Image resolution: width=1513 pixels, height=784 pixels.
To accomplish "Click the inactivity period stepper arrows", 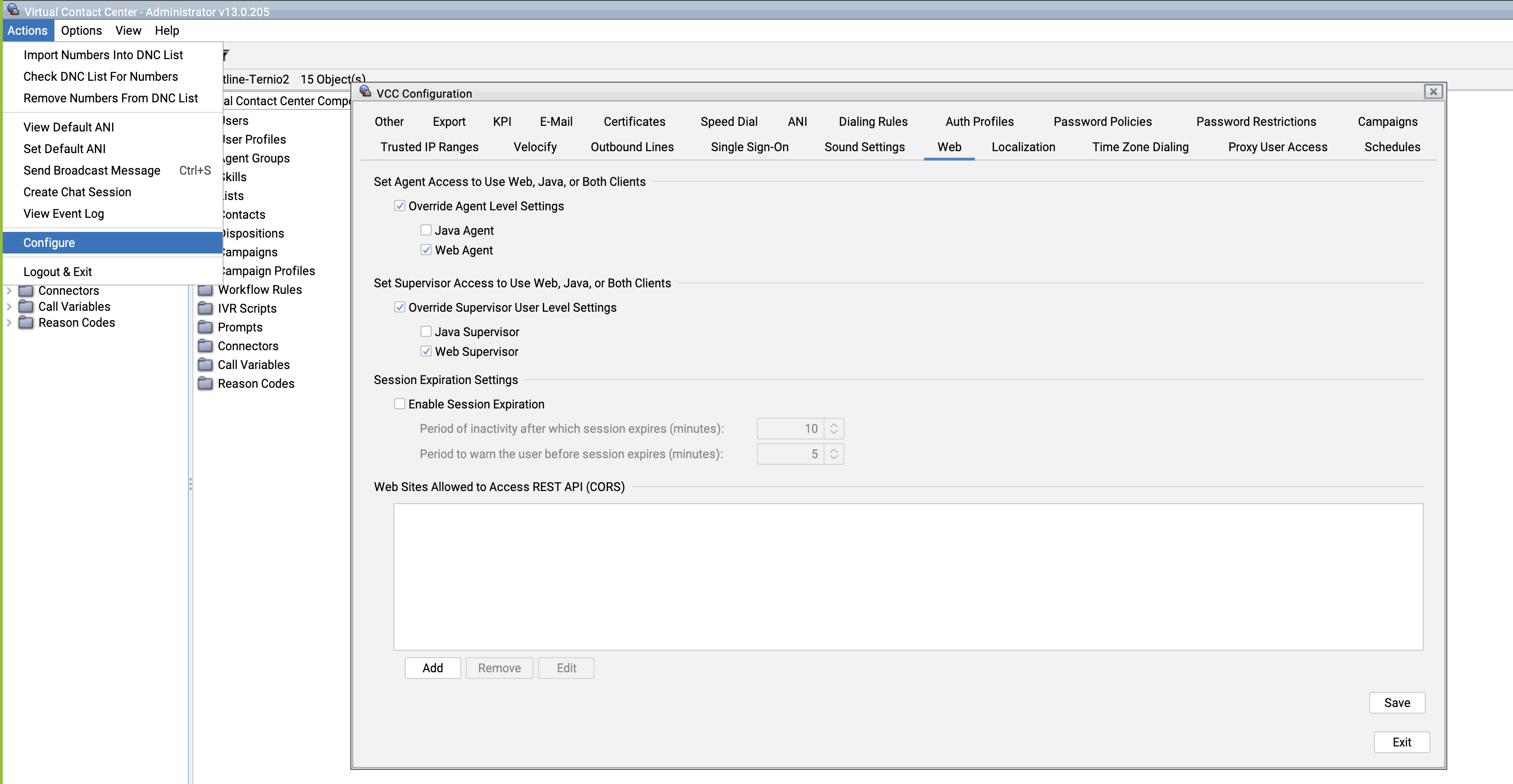I will 834,429.
